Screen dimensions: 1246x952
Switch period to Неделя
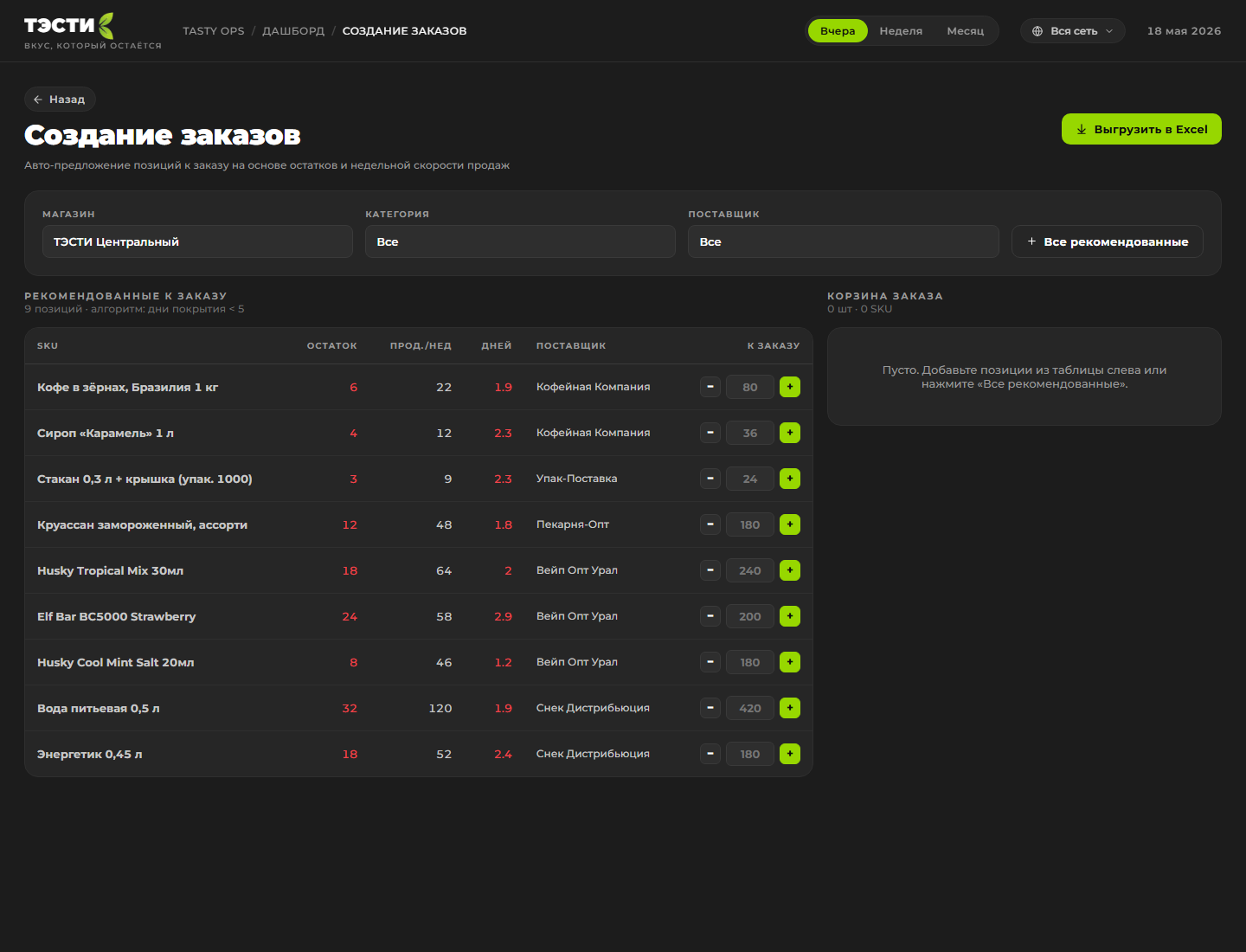[x=901, y=31]
